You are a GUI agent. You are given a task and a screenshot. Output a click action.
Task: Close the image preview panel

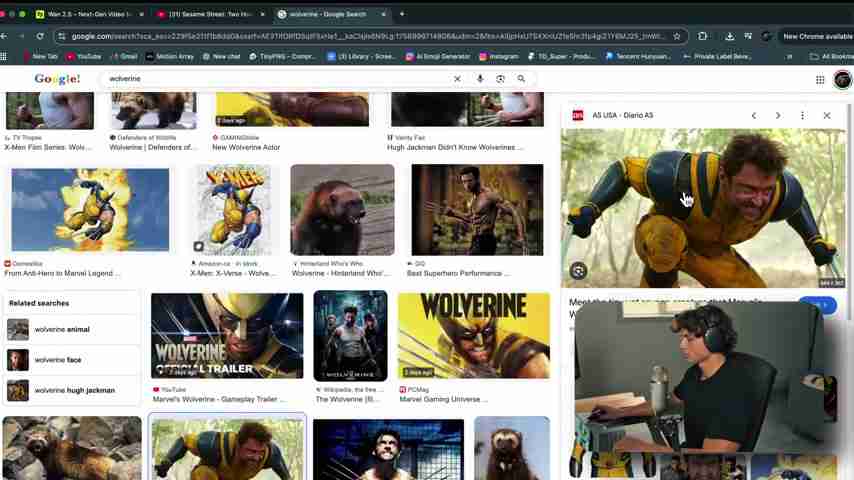tap(827, 116)
